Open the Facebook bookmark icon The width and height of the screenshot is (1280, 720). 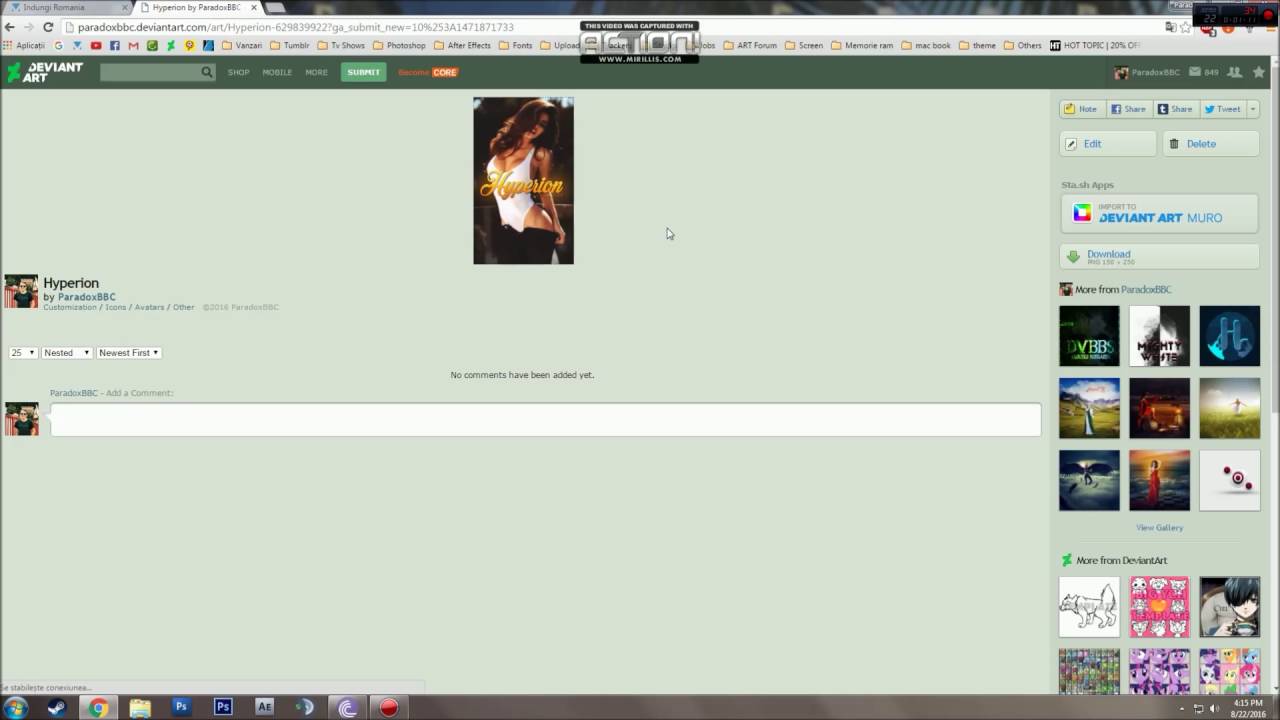(x=115, y=45)
